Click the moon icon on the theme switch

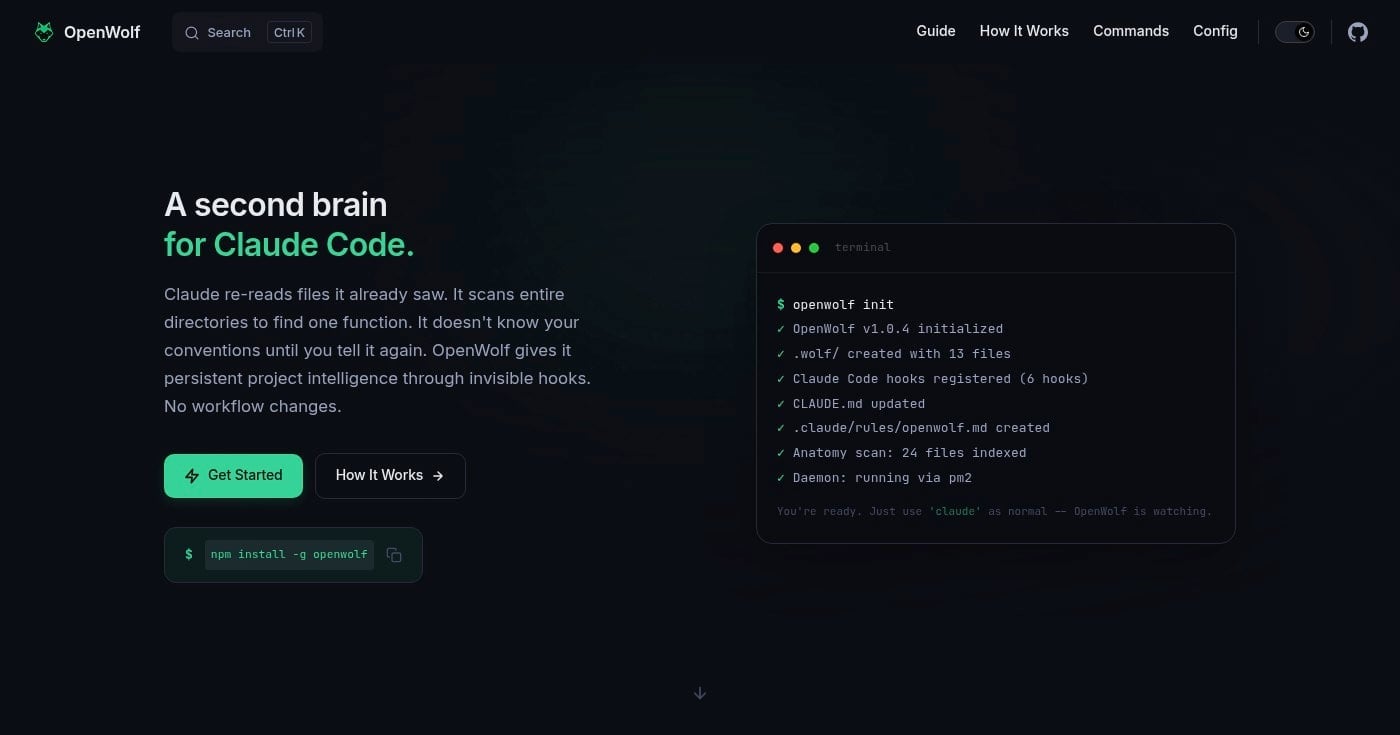(x=1303, y=31)
